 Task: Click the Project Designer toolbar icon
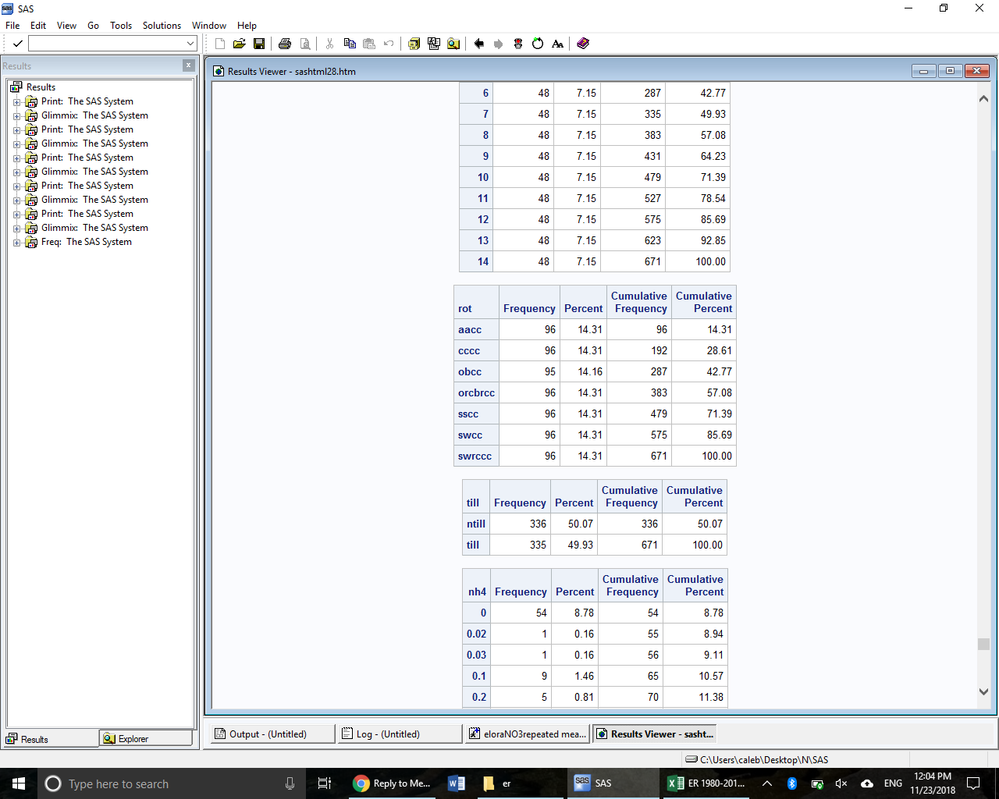point(434,43)
